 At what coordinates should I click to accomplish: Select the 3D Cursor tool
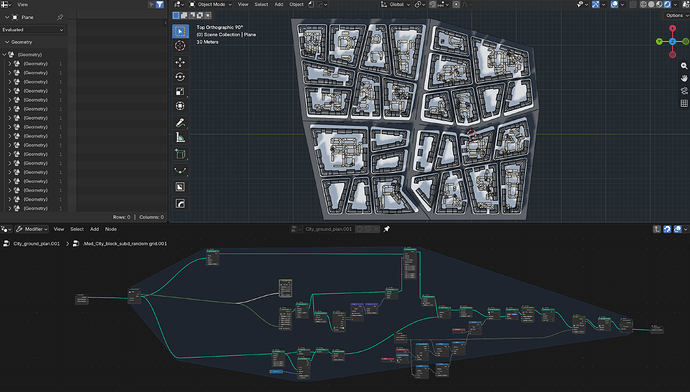180,46
